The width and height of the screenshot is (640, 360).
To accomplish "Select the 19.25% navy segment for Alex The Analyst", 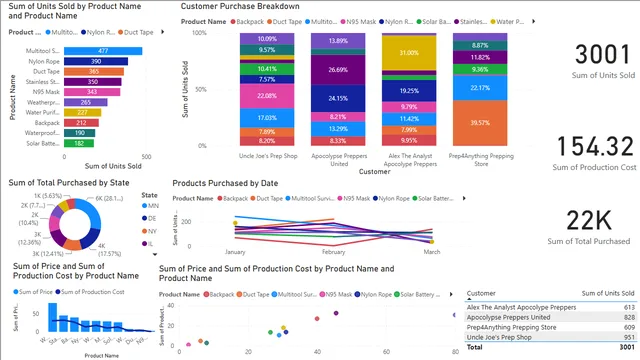I will [409, 91].
